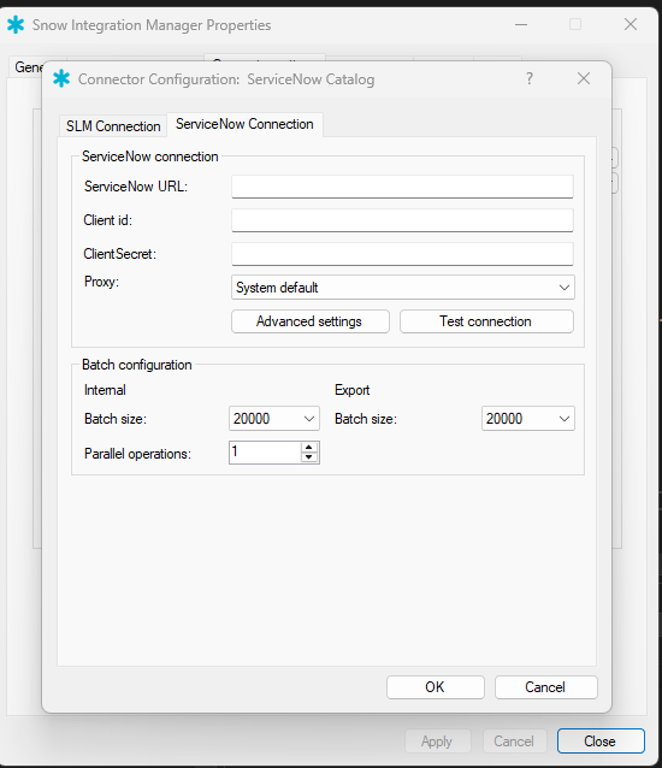Switch to the SLM Connection tab

point(113,126)
